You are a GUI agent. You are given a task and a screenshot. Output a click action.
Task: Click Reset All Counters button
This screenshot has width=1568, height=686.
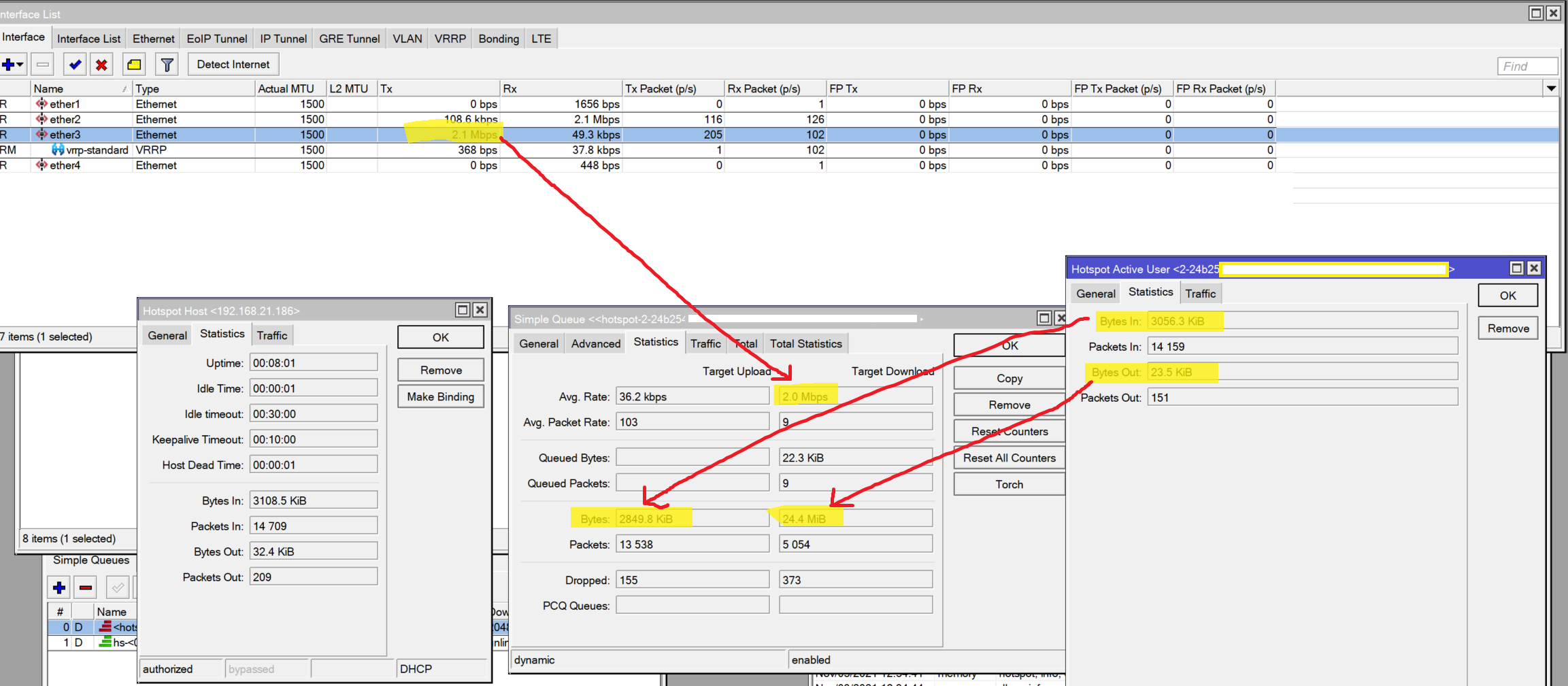pos(1010,458)
